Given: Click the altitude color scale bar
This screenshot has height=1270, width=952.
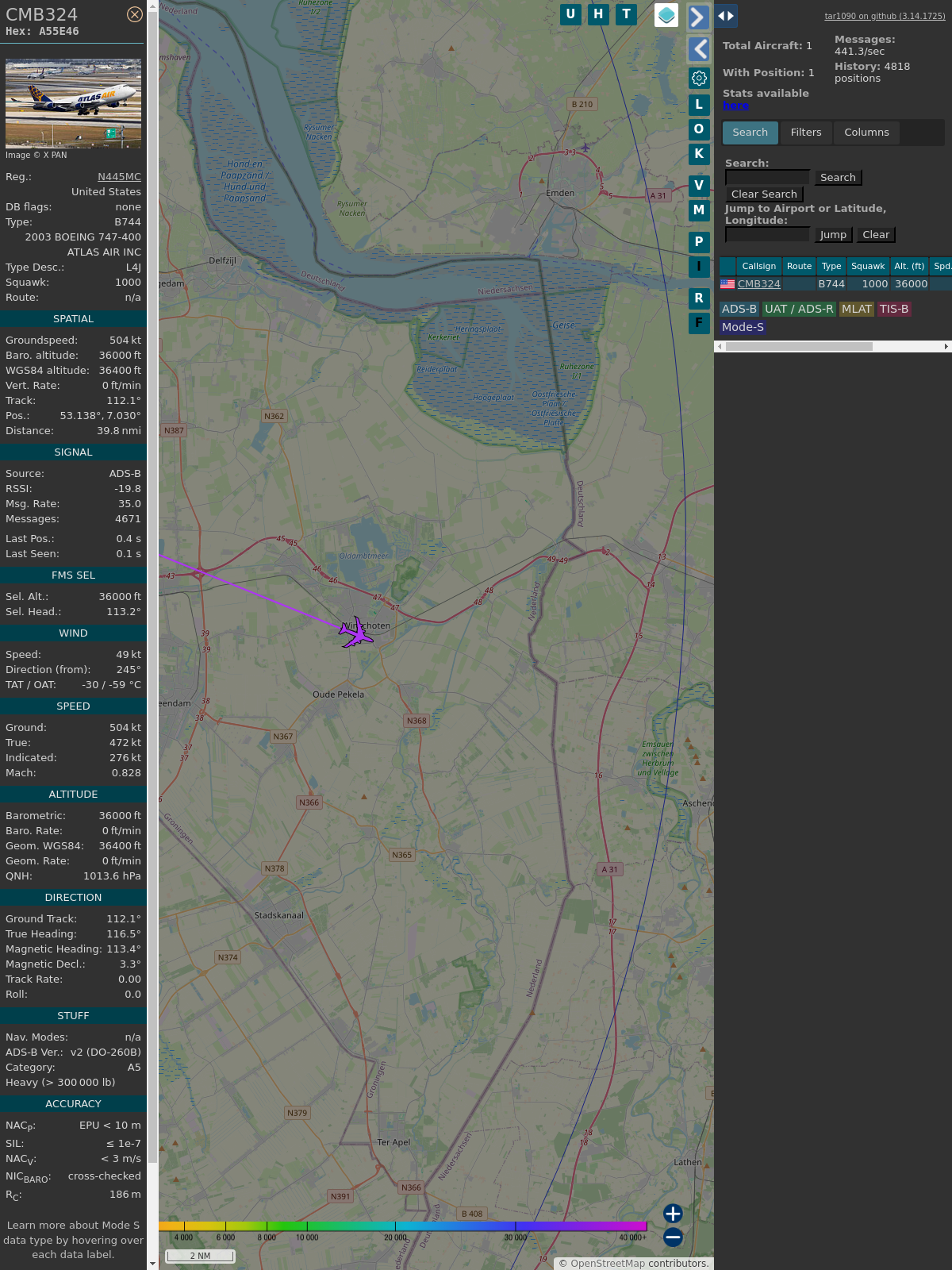Looking at the screenshot, I should (403, 1226).
